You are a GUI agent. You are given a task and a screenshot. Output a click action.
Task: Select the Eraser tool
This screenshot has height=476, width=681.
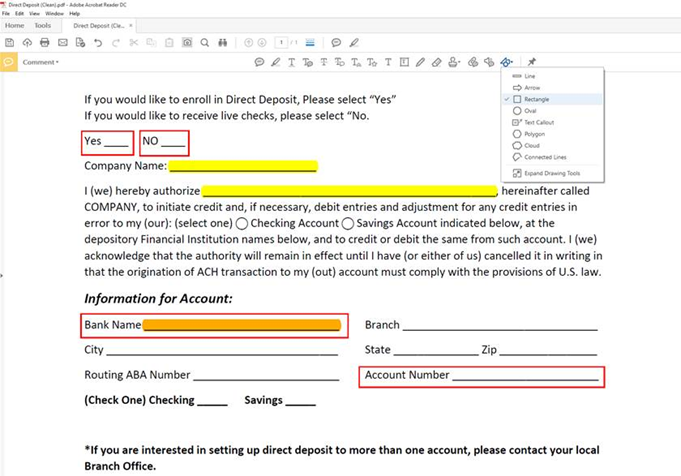point(436,62)
